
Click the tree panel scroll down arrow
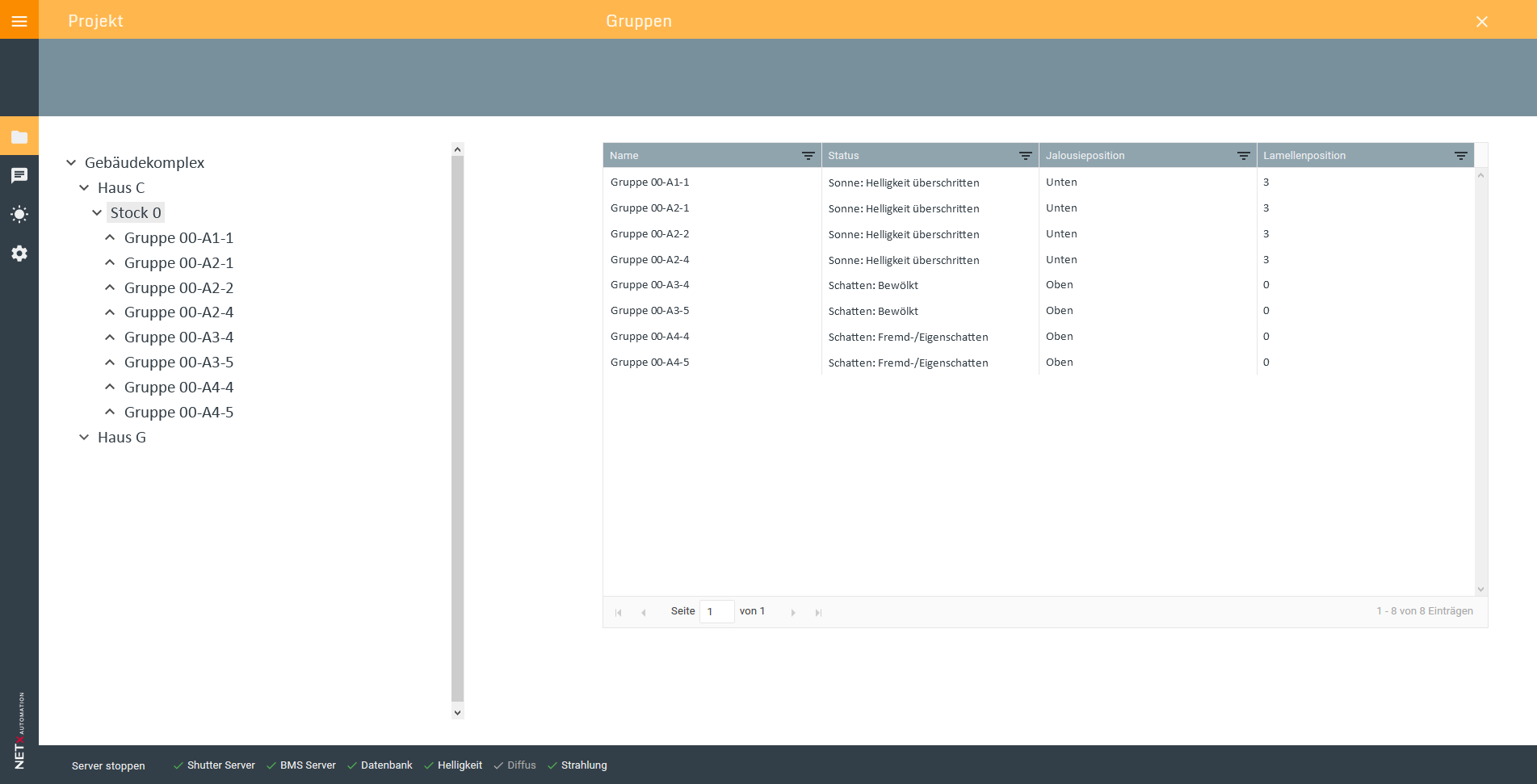[x=457, y=712]
